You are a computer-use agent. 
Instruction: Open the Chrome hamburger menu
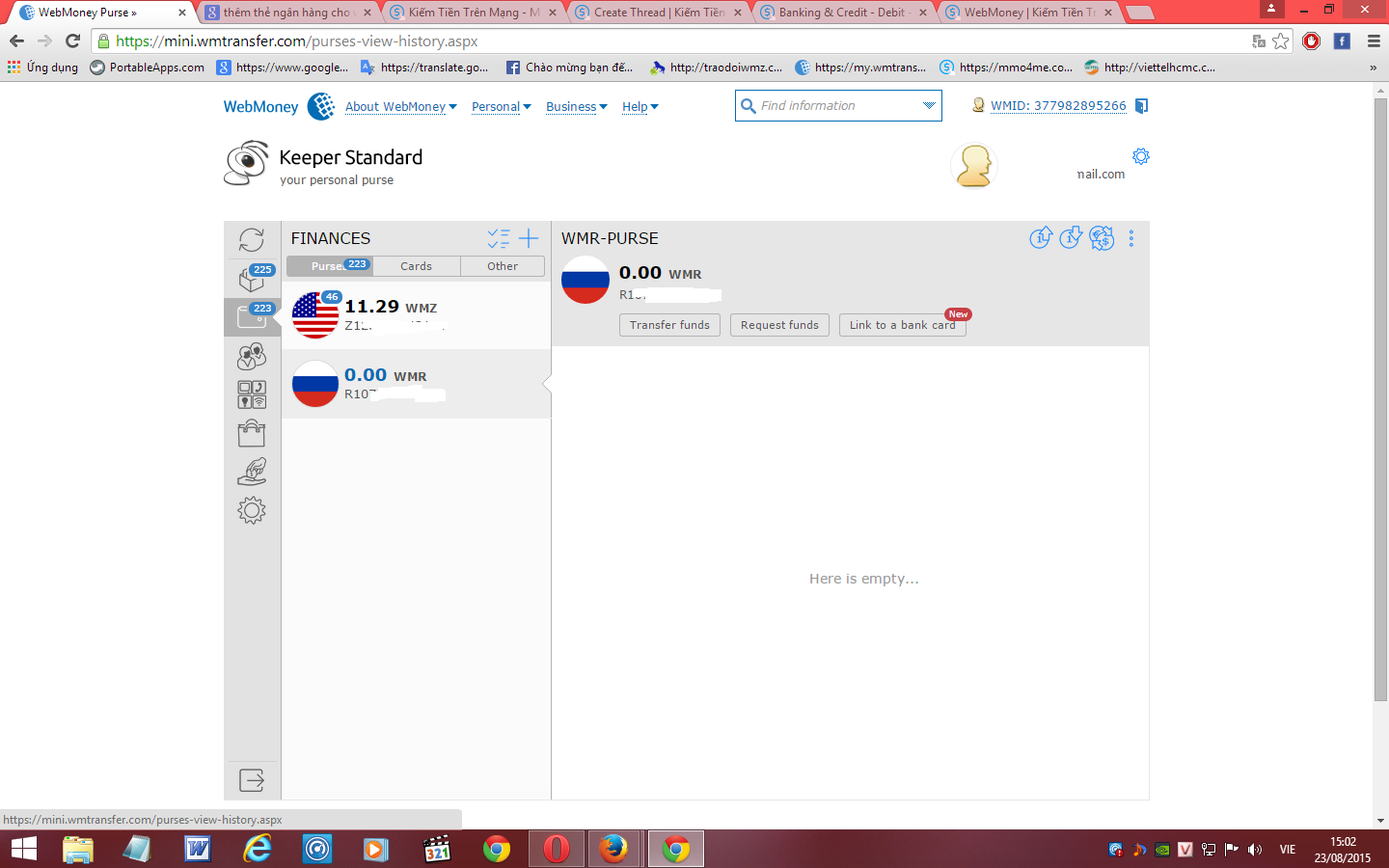tap(1373, 41)
